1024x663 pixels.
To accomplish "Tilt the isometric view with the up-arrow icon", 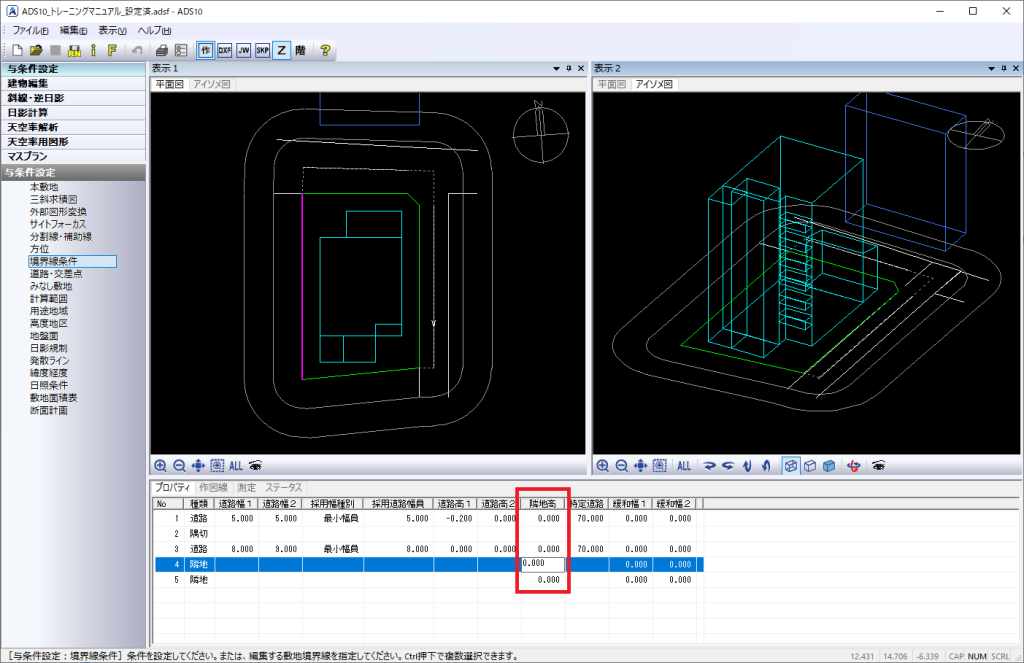I will click(x=747, y=466).
